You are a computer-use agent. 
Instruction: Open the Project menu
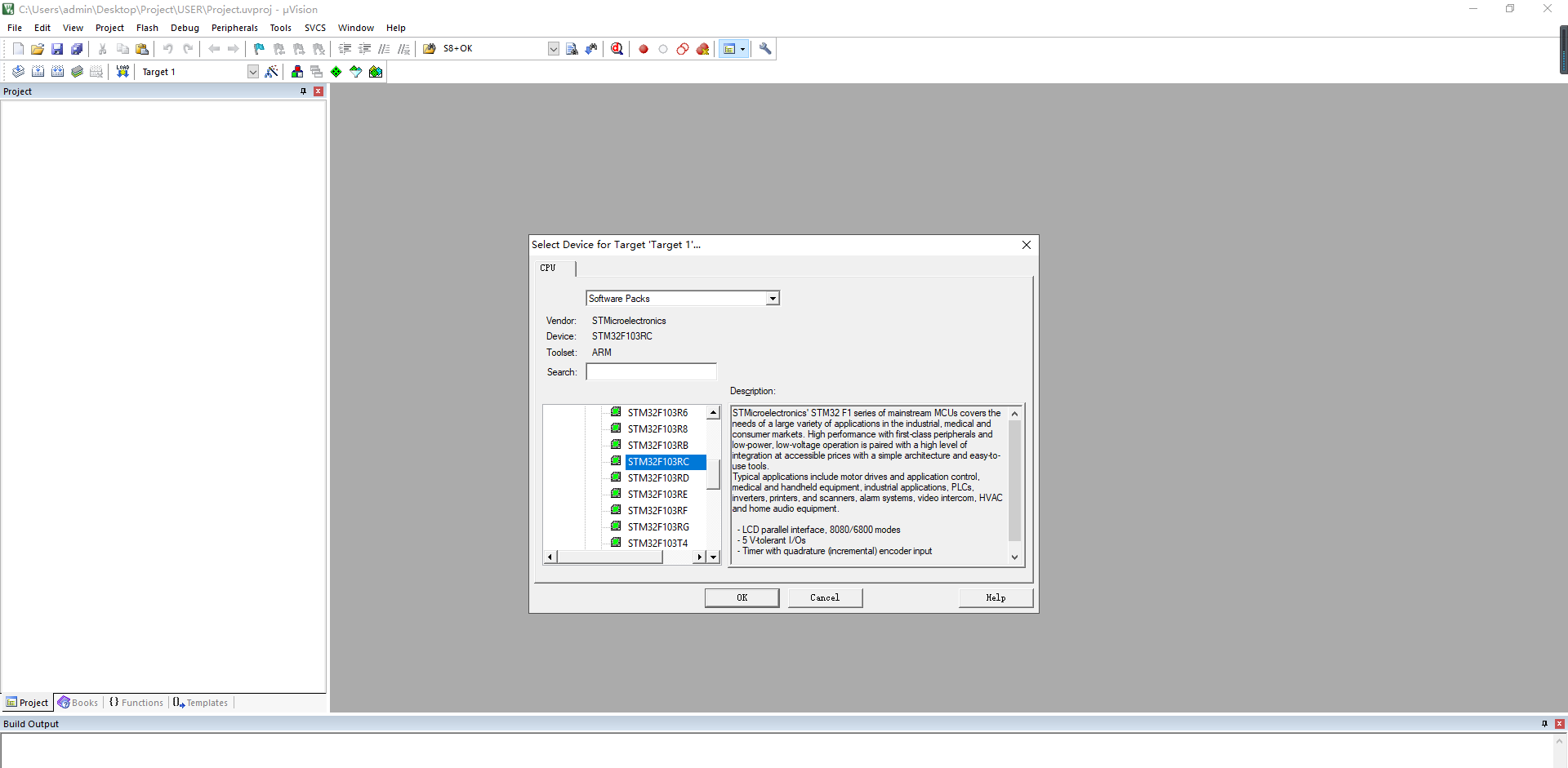(109, 28)
